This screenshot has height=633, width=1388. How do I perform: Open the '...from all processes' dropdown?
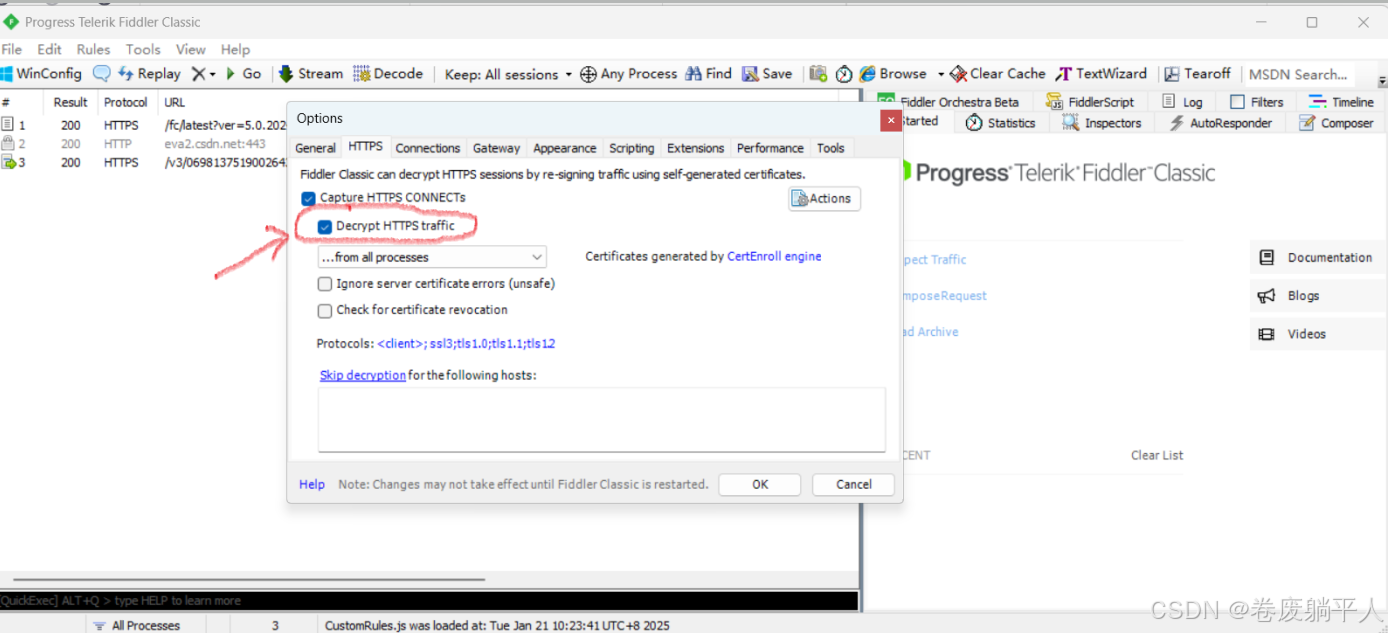point(432,258)
